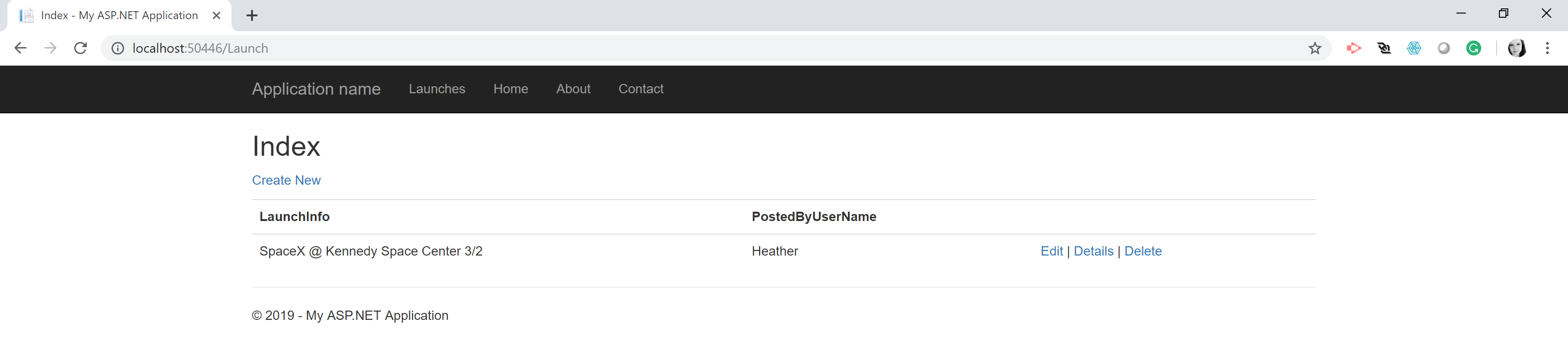
Task: Bookmark this page with the star icon
Action: pos(1315,48)
